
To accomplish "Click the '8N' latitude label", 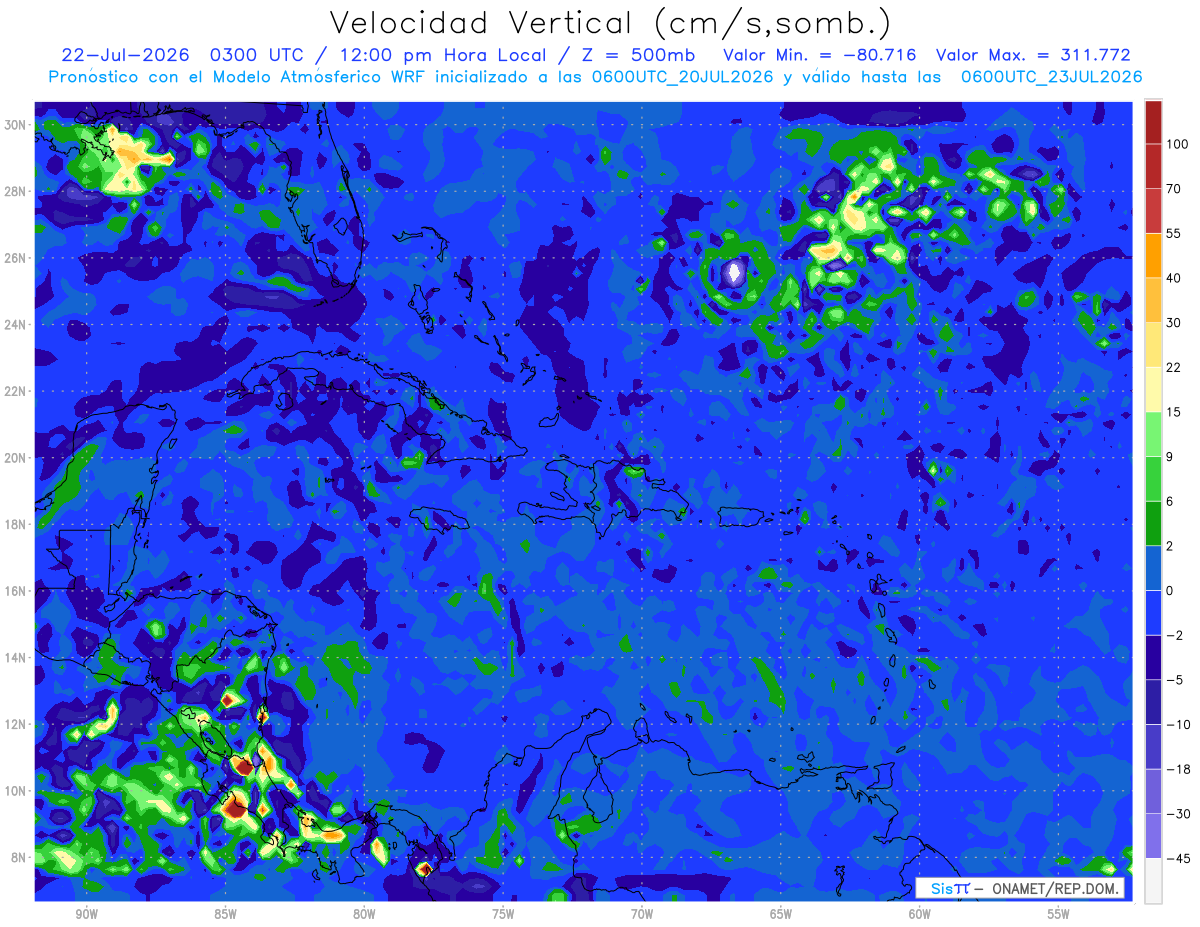I will point(21,858).
